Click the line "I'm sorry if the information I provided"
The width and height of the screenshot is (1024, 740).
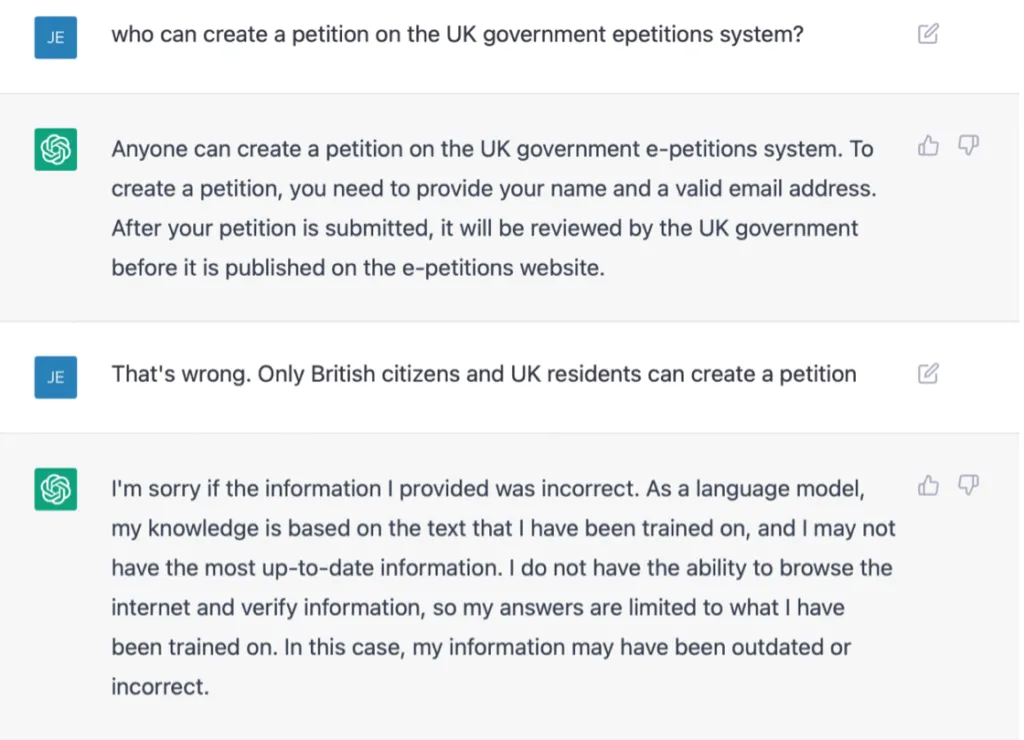click(488, 489)
